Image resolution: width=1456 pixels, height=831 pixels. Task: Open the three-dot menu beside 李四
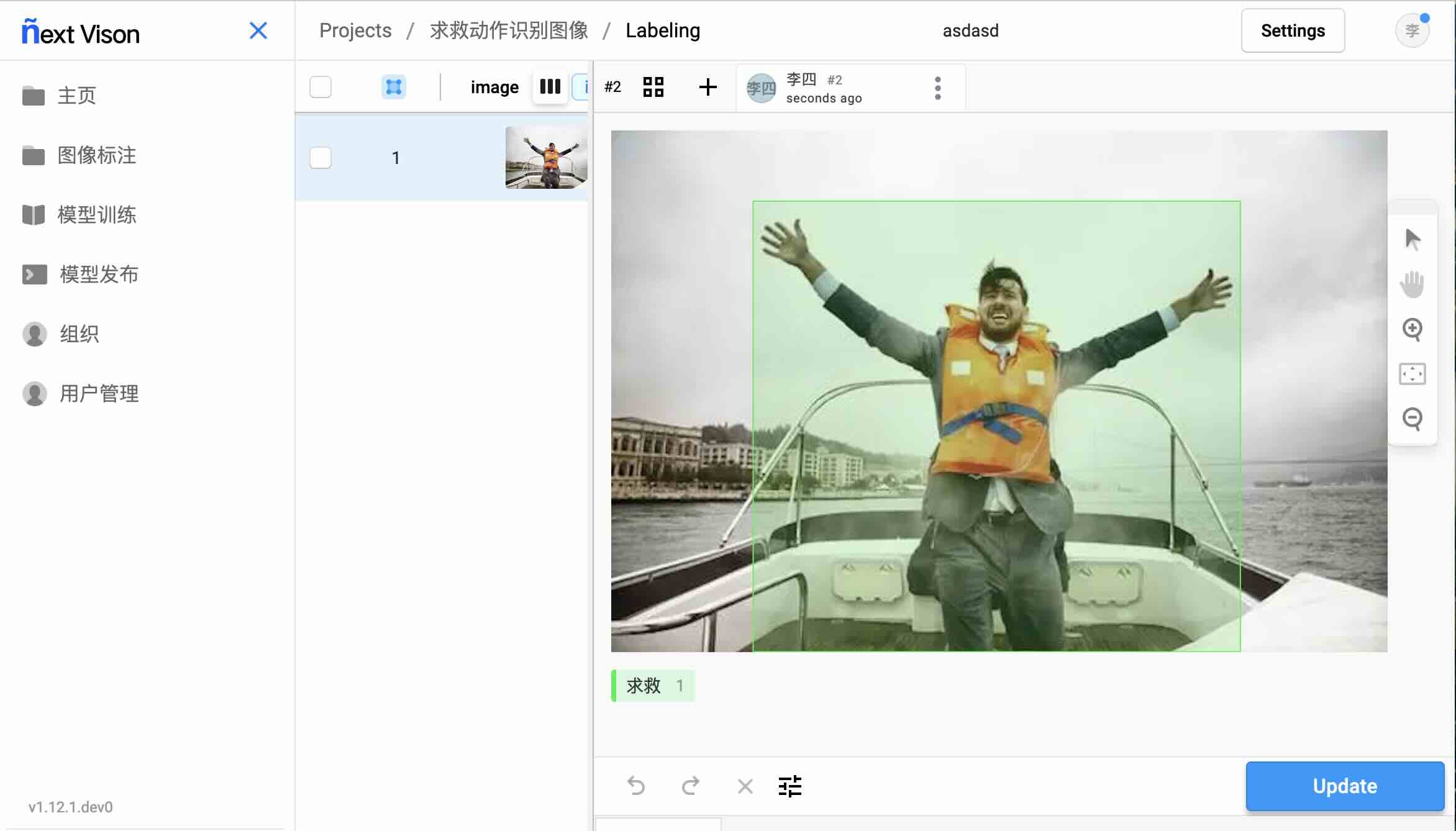[x=937, y=88]
